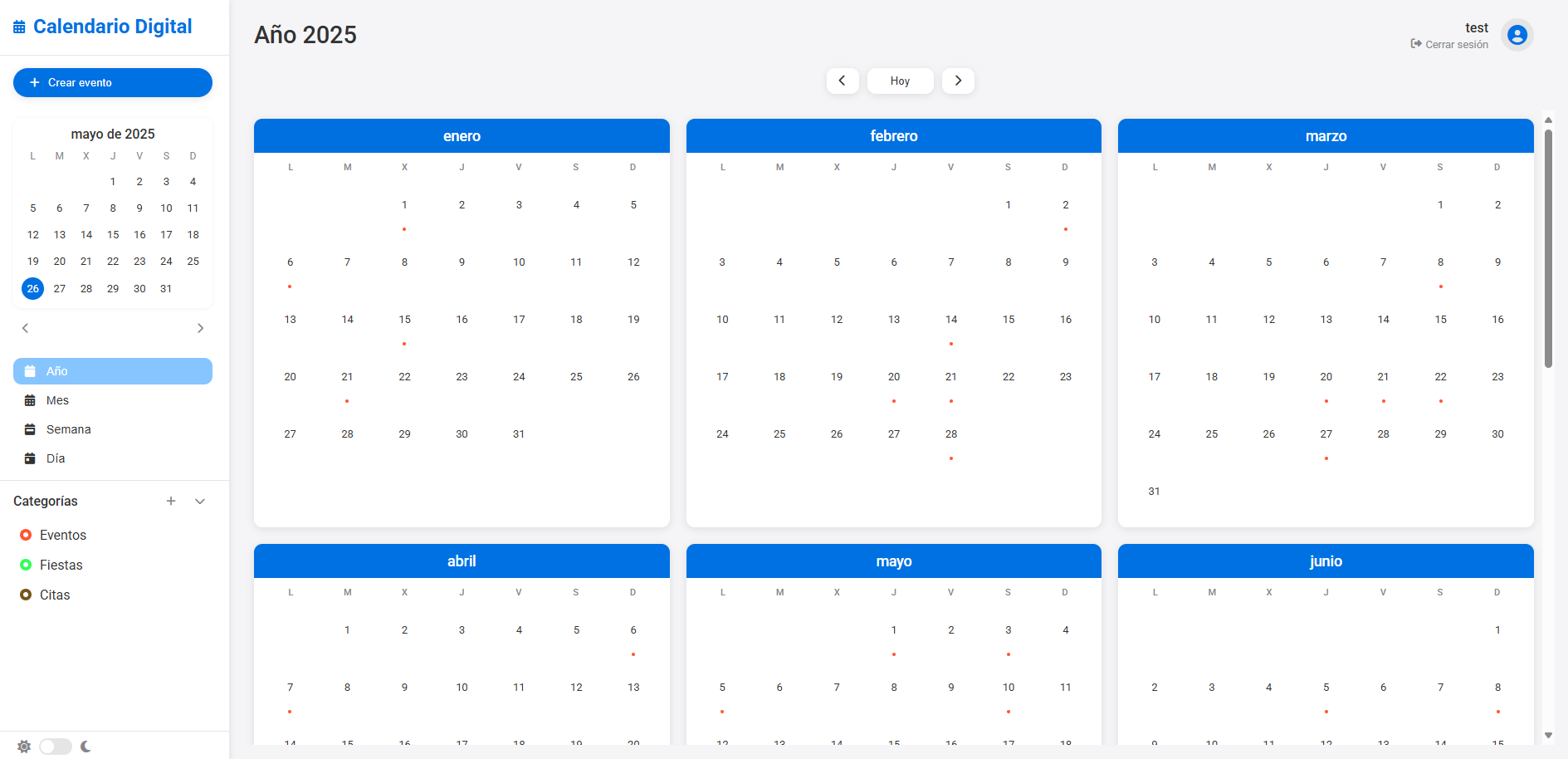Switch to the Semana view
1568x759 pixels.
pos(68,429)
